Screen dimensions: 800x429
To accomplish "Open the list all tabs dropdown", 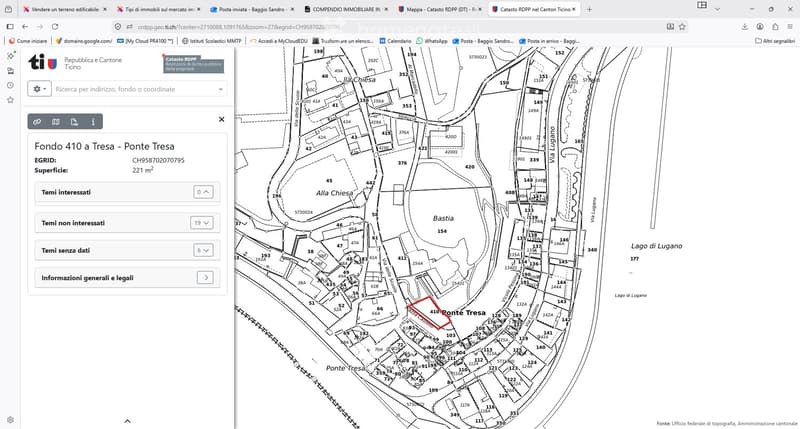I will click(x=717, y=9).
